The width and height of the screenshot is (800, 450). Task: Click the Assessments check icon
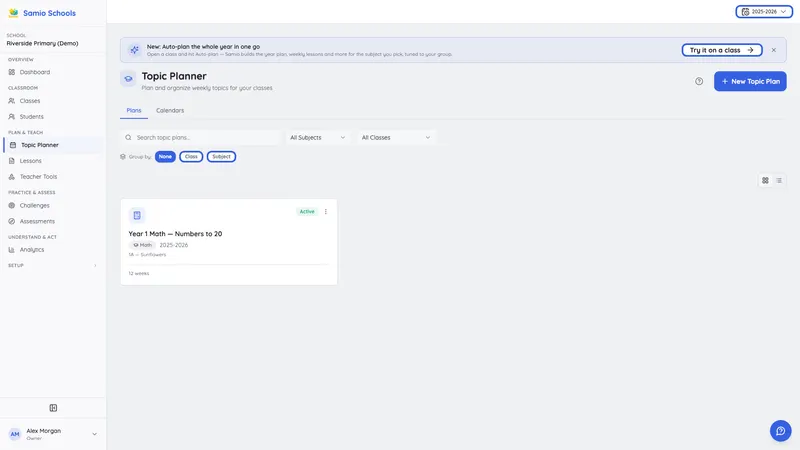(x=12, y=221)
